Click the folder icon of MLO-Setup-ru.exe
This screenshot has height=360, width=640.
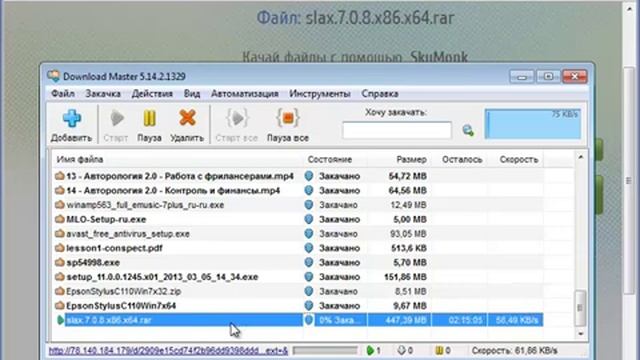coord(60,219)
